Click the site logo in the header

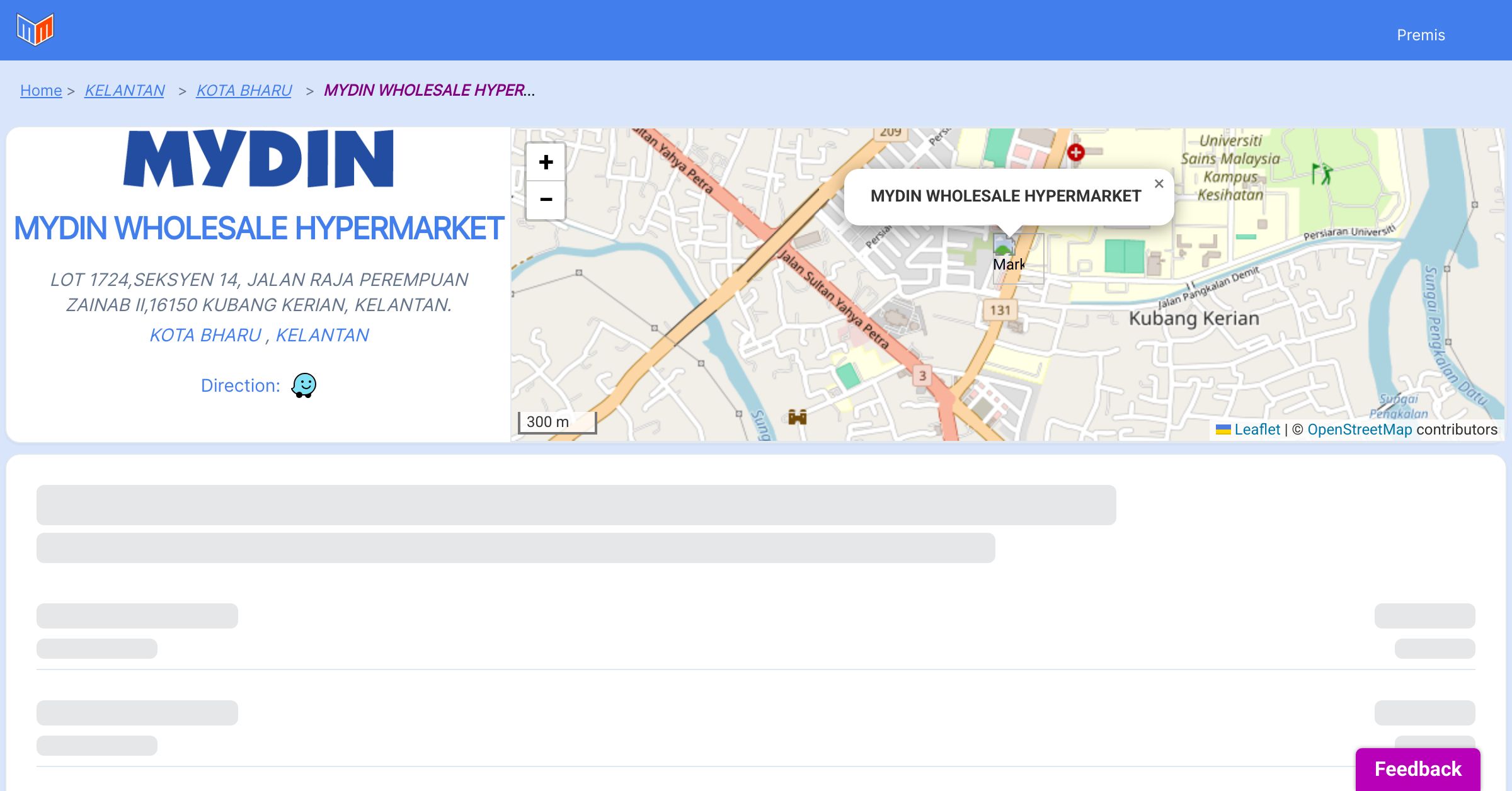35,30
